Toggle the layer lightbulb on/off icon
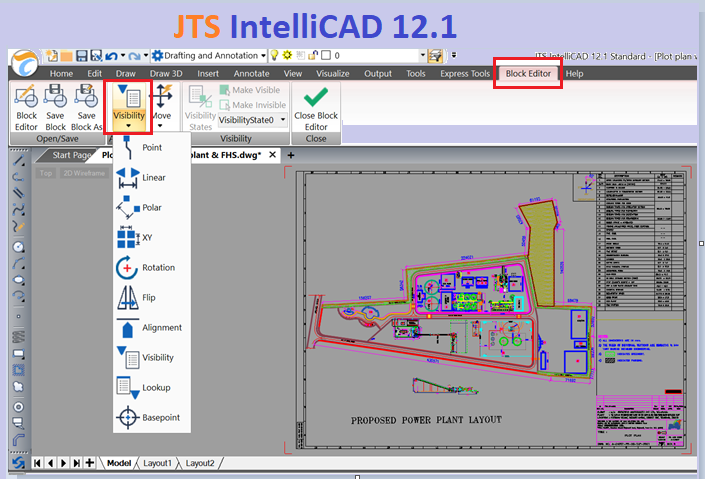 (x=273, y=55)
